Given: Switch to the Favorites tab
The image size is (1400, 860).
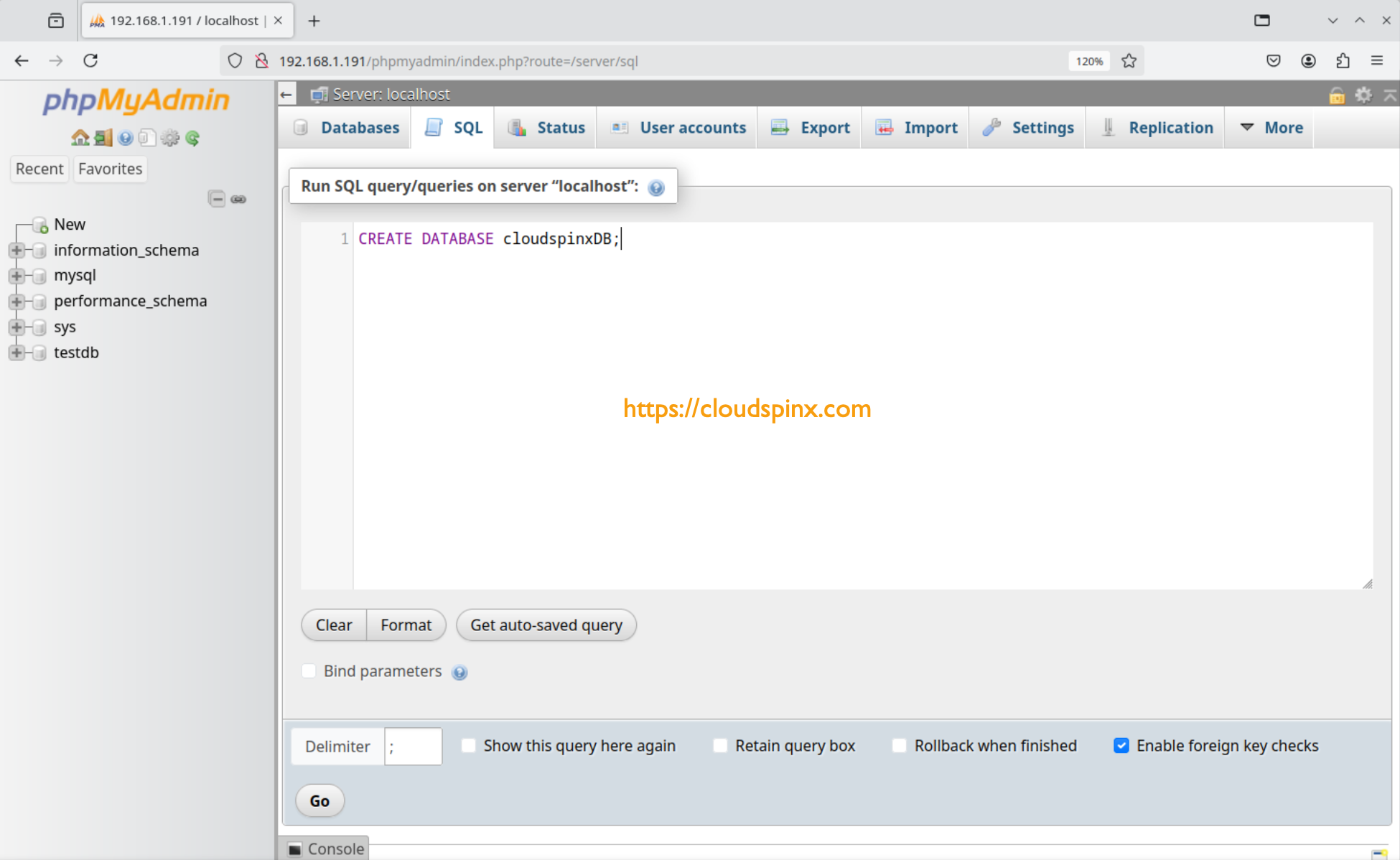Looking at the screenshot, I should tap(109, 169).
